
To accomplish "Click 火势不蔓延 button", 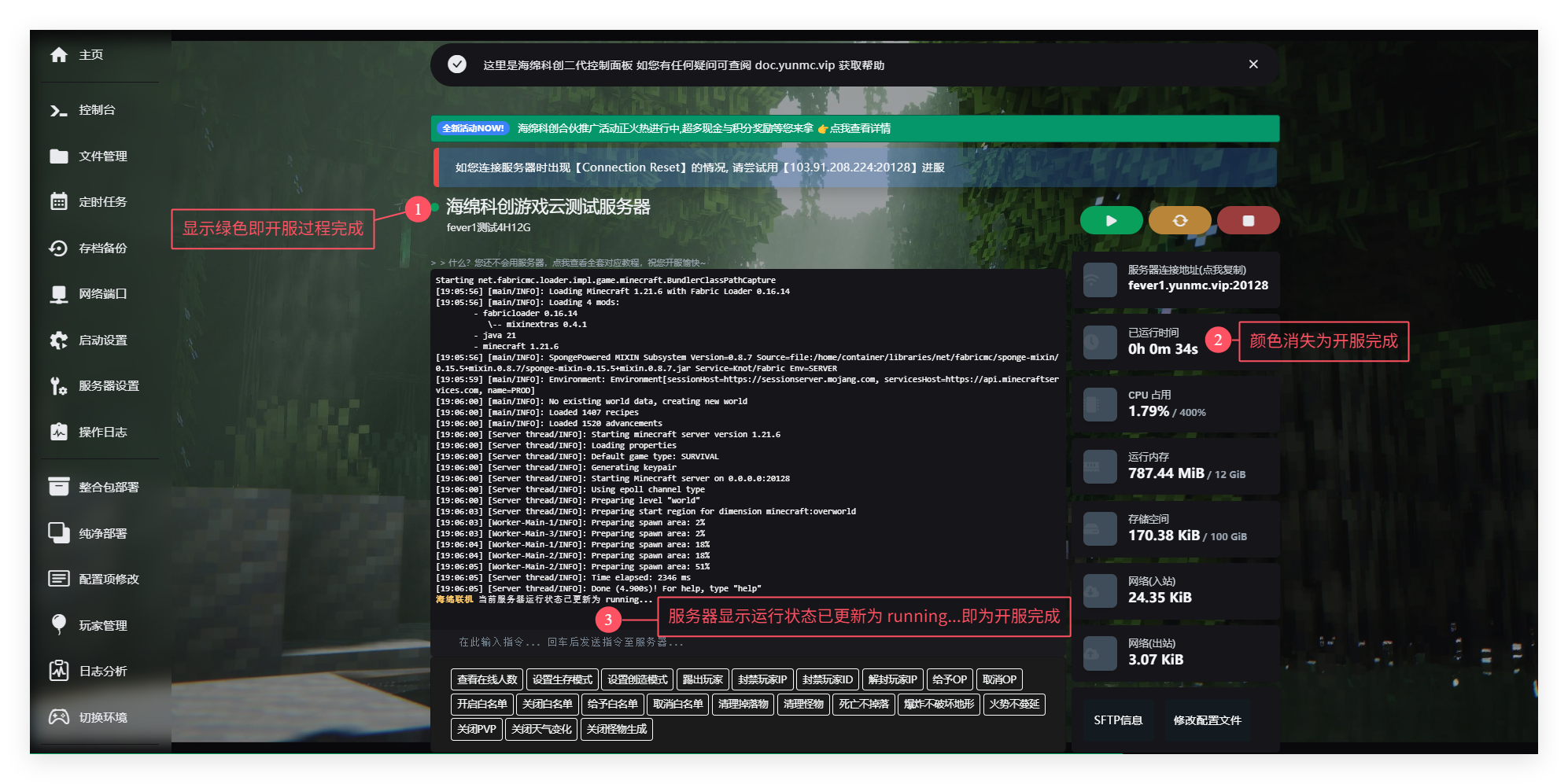I will click(1015, 705).
